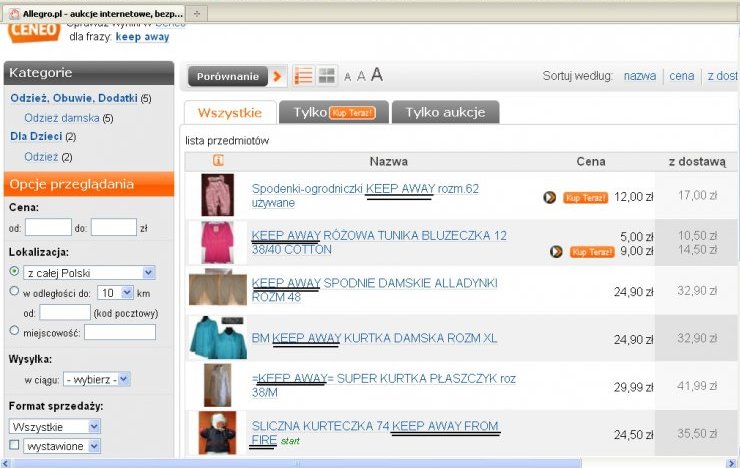Select 'w odległości do' radio button
The image size is (740, 468).
[14, 291]
